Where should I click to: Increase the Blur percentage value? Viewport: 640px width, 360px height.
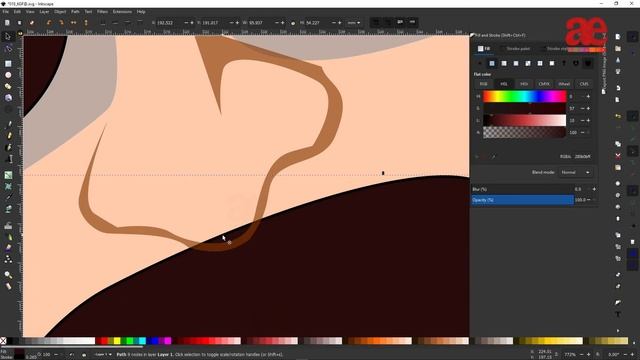point(594,189)
